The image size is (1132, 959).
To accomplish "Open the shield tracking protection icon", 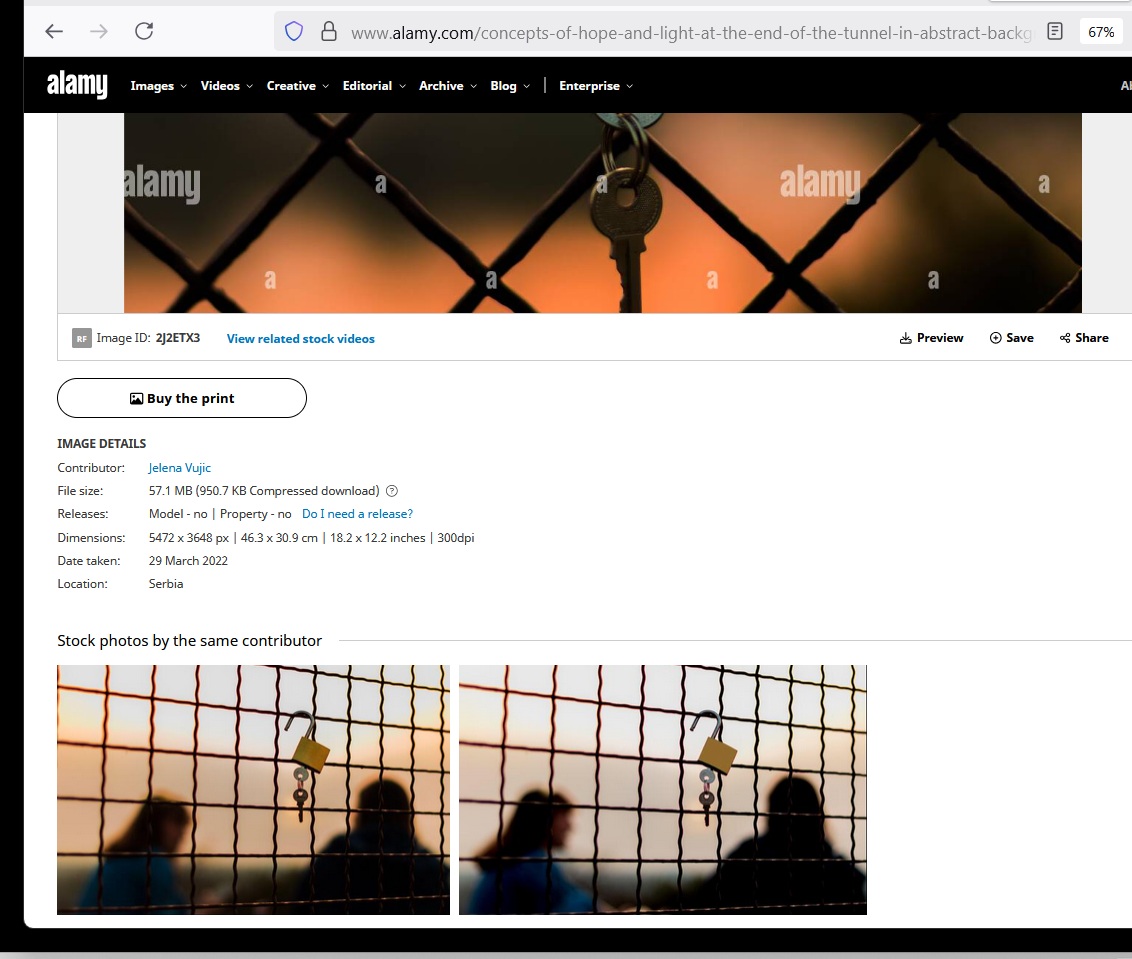I will 294,32.
